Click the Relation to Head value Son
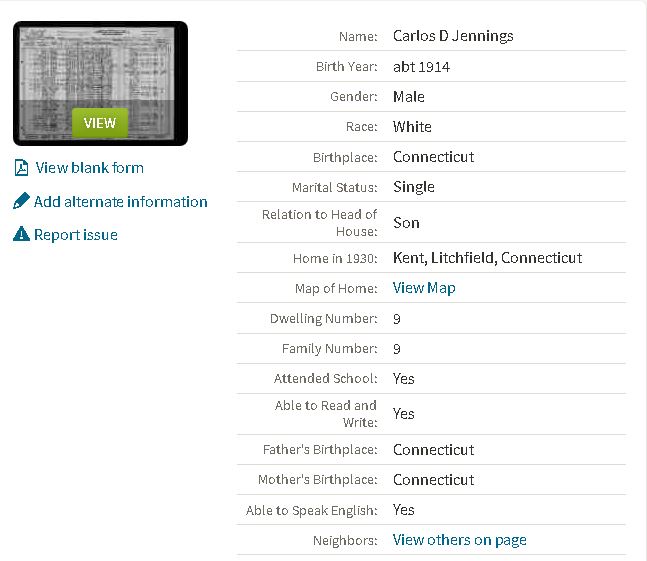 click(406, 223)
